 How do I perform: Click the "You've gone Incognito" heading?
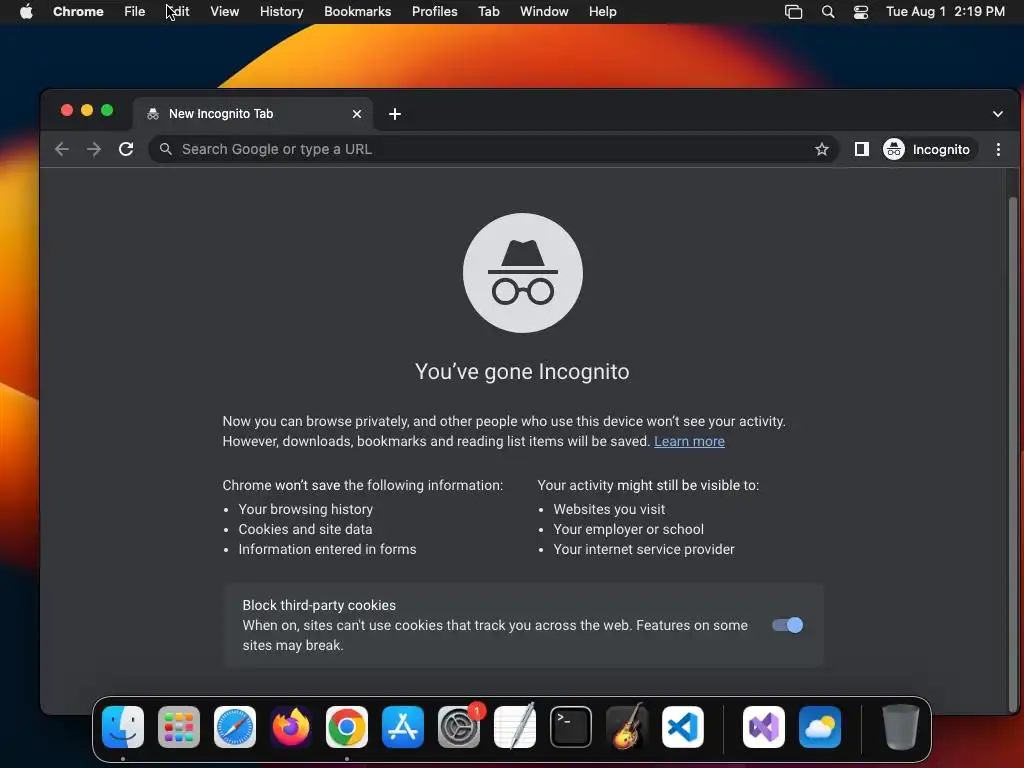(x=522, y=372)
